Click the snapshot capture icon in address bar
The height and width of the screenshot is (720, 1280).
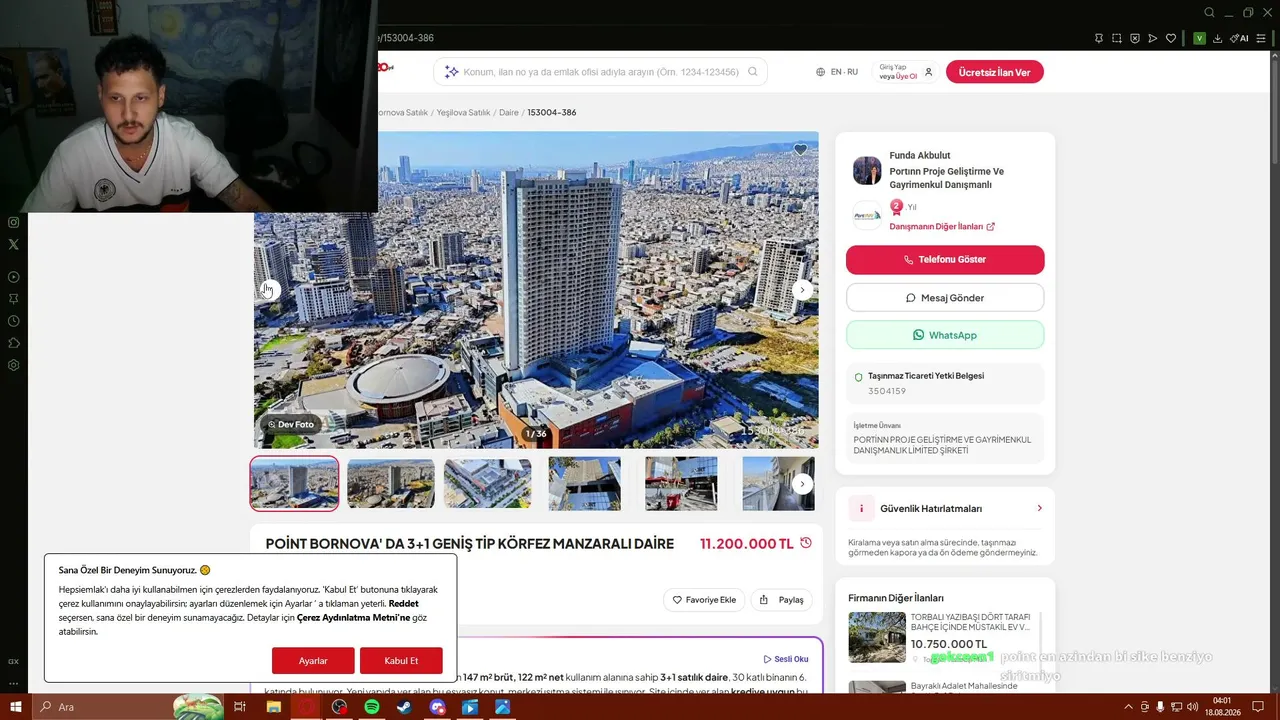(x=1117, y=38)
